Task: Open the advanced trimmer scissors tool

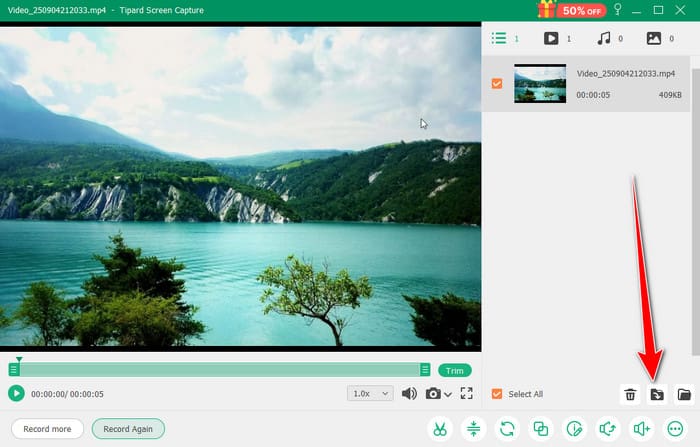Action: (x=438, y=429)
